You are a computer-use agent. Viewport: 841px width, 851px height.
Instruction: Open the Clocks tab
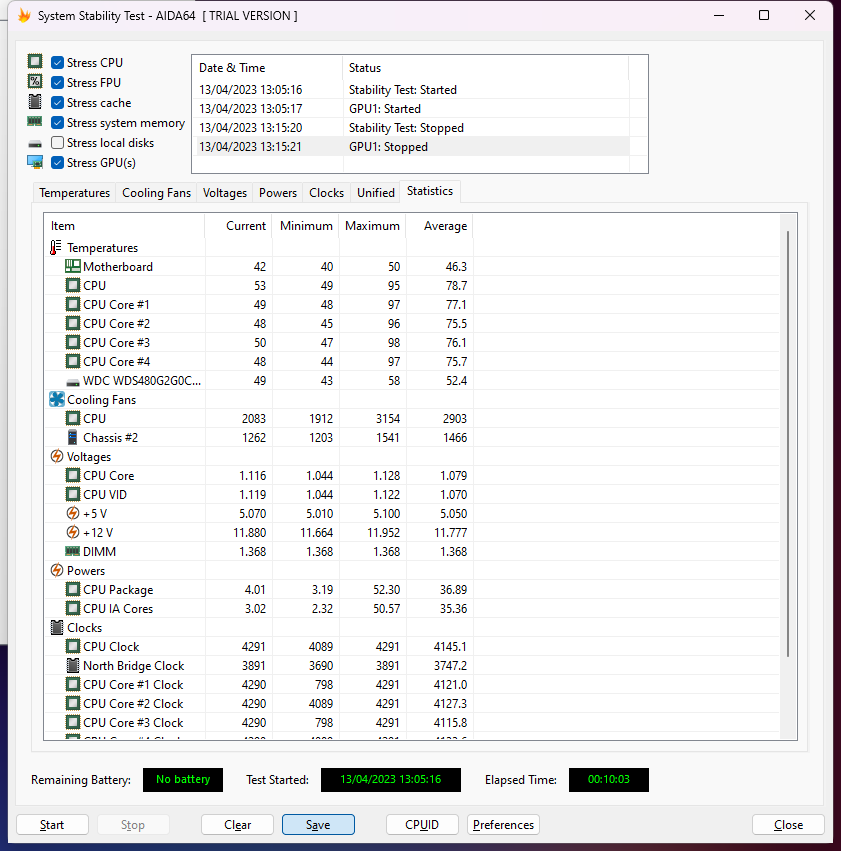pyautogui.click(x=326, y=193)
